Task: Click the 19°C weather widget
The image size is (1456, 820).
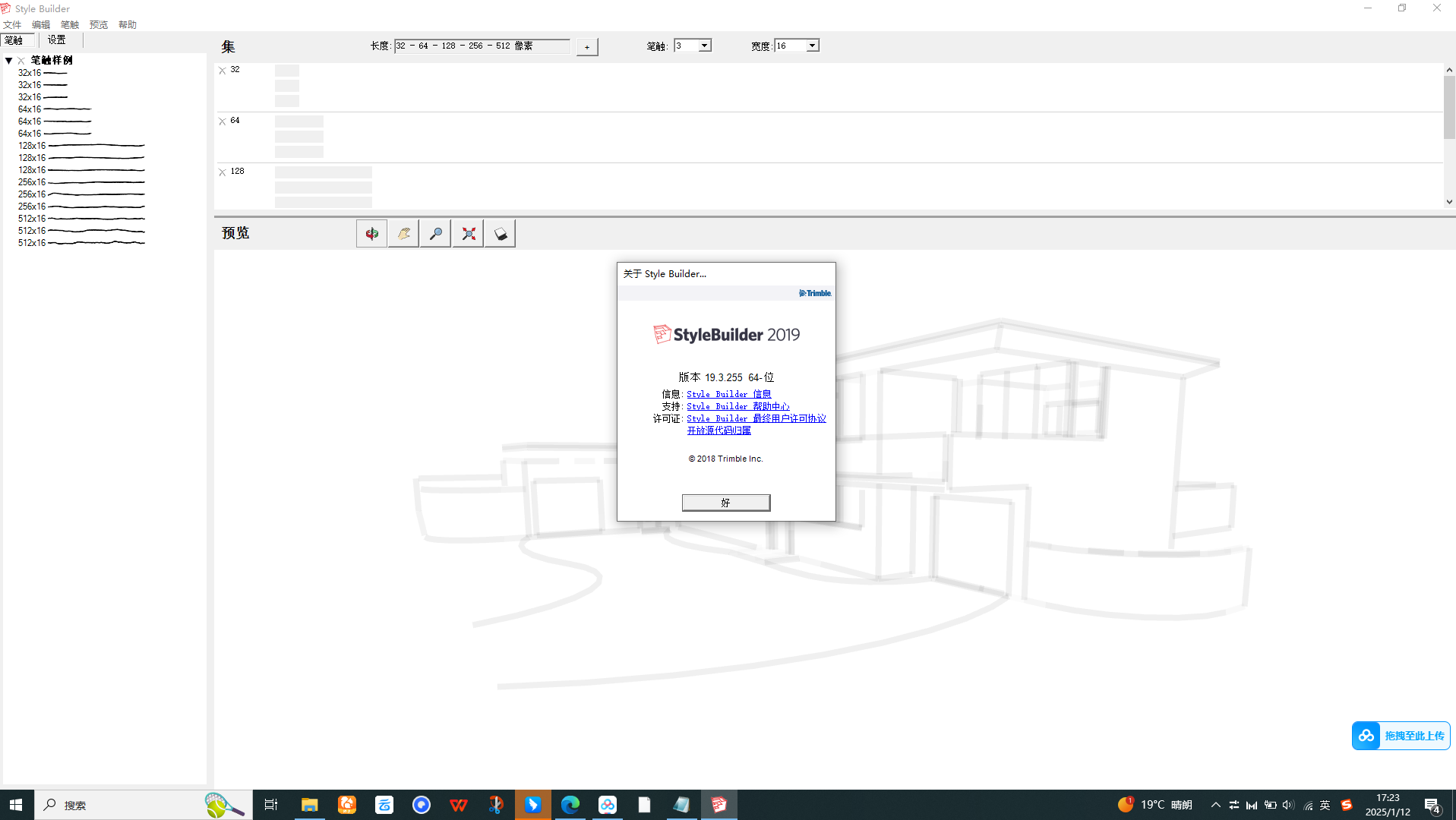Action: [x=1155, y=805]
